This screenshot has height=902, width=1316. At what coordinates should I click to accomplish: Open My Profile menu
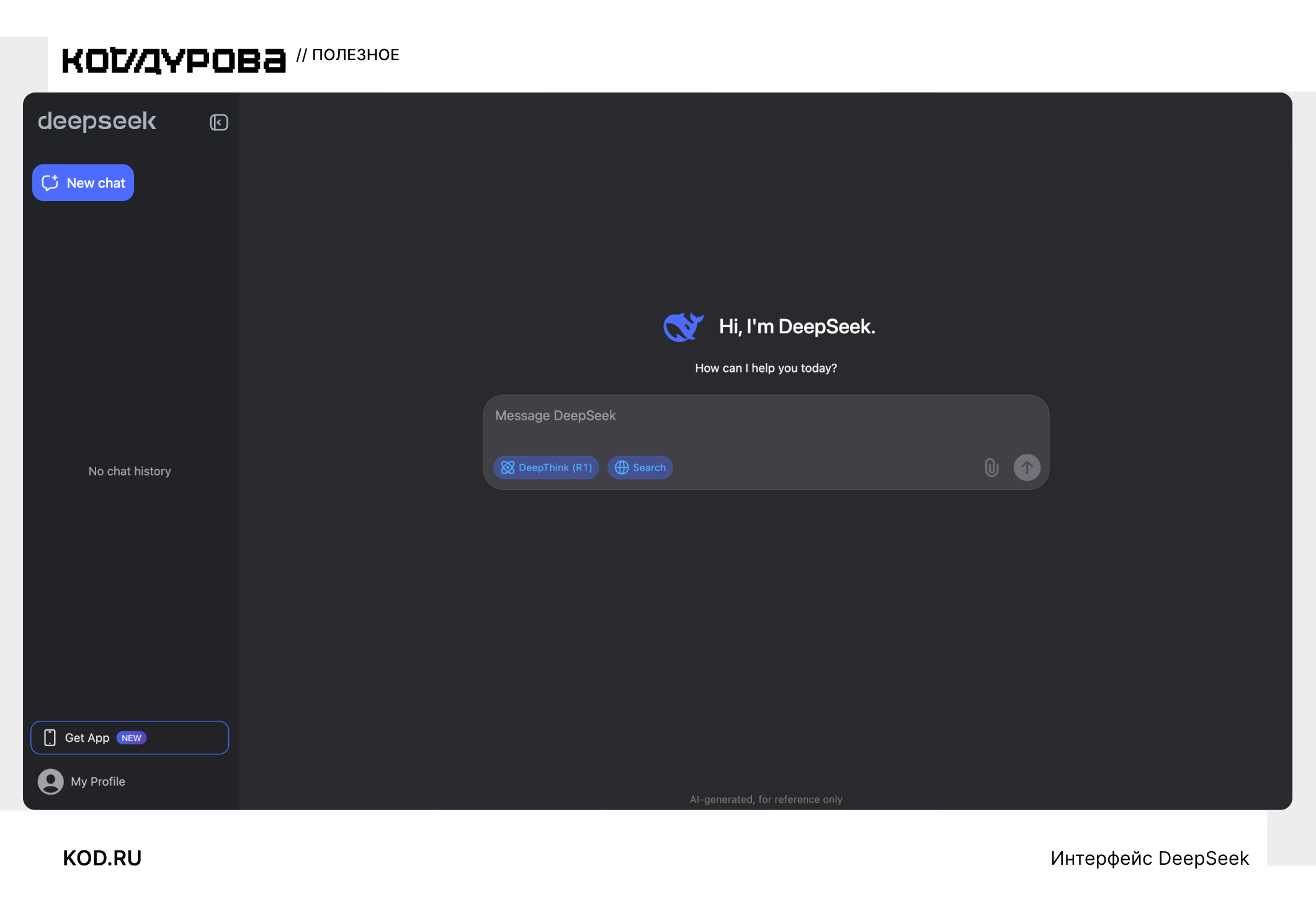pos(81,782)
